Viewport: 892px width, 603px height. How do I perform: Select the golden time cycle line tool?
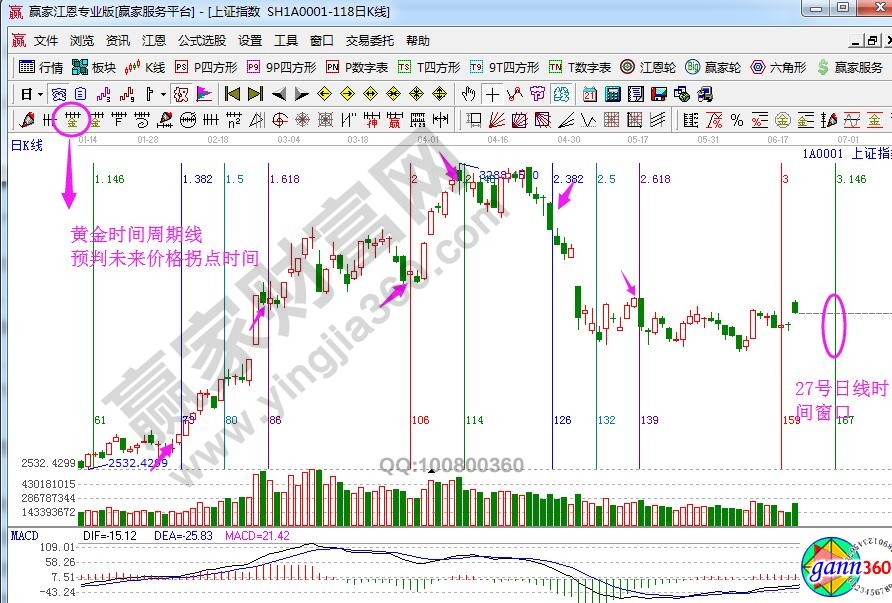tap(73, 120)
